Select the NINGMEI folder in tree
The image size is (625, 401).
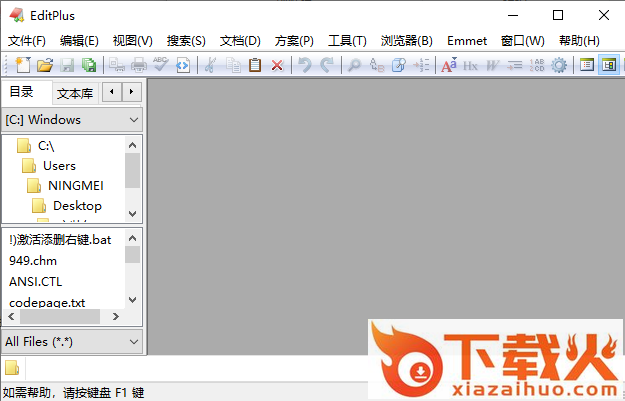65,186
